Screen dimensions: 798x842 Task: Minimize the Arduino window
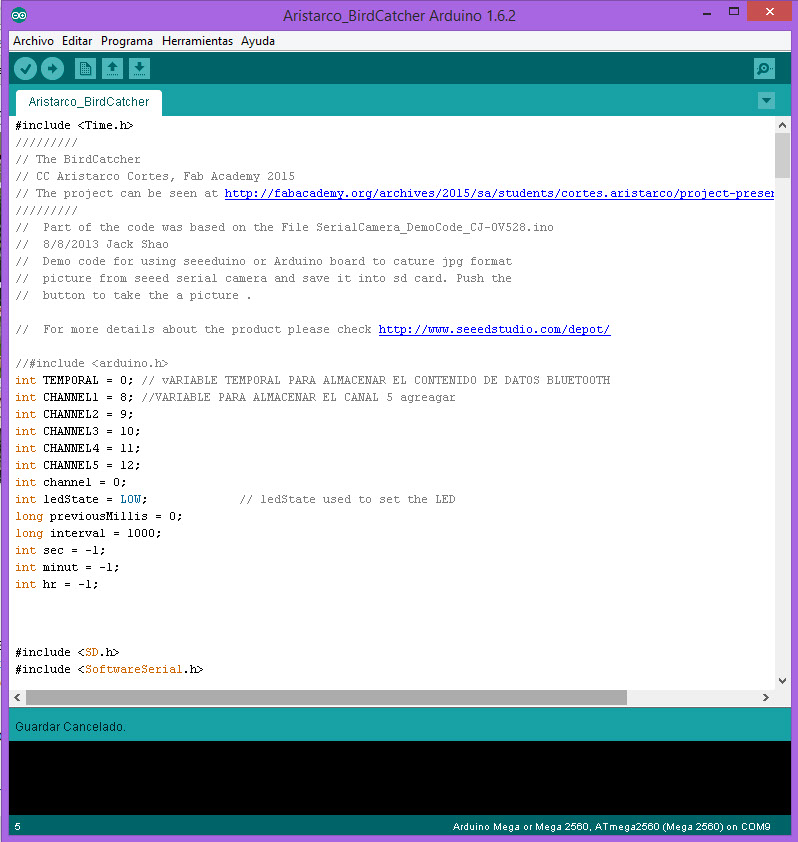[x=707, y=12]
